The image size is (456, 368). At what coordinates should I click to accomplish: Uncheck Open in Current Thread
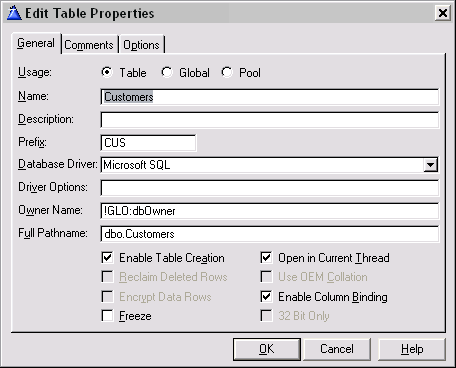(x=266, y=258)
